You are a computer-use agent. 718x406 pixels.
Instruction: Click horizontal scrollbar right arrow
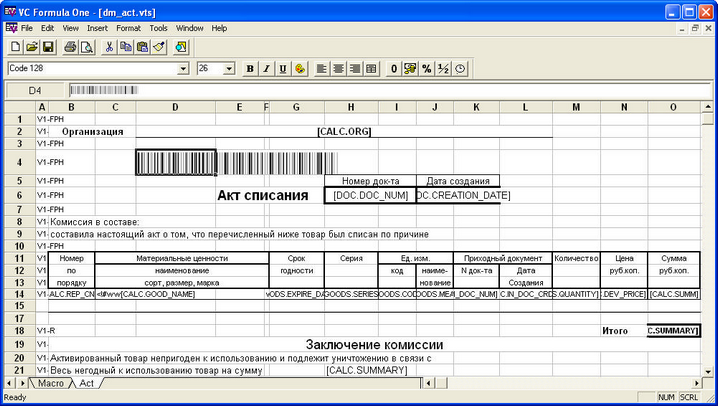coord(696,383)
